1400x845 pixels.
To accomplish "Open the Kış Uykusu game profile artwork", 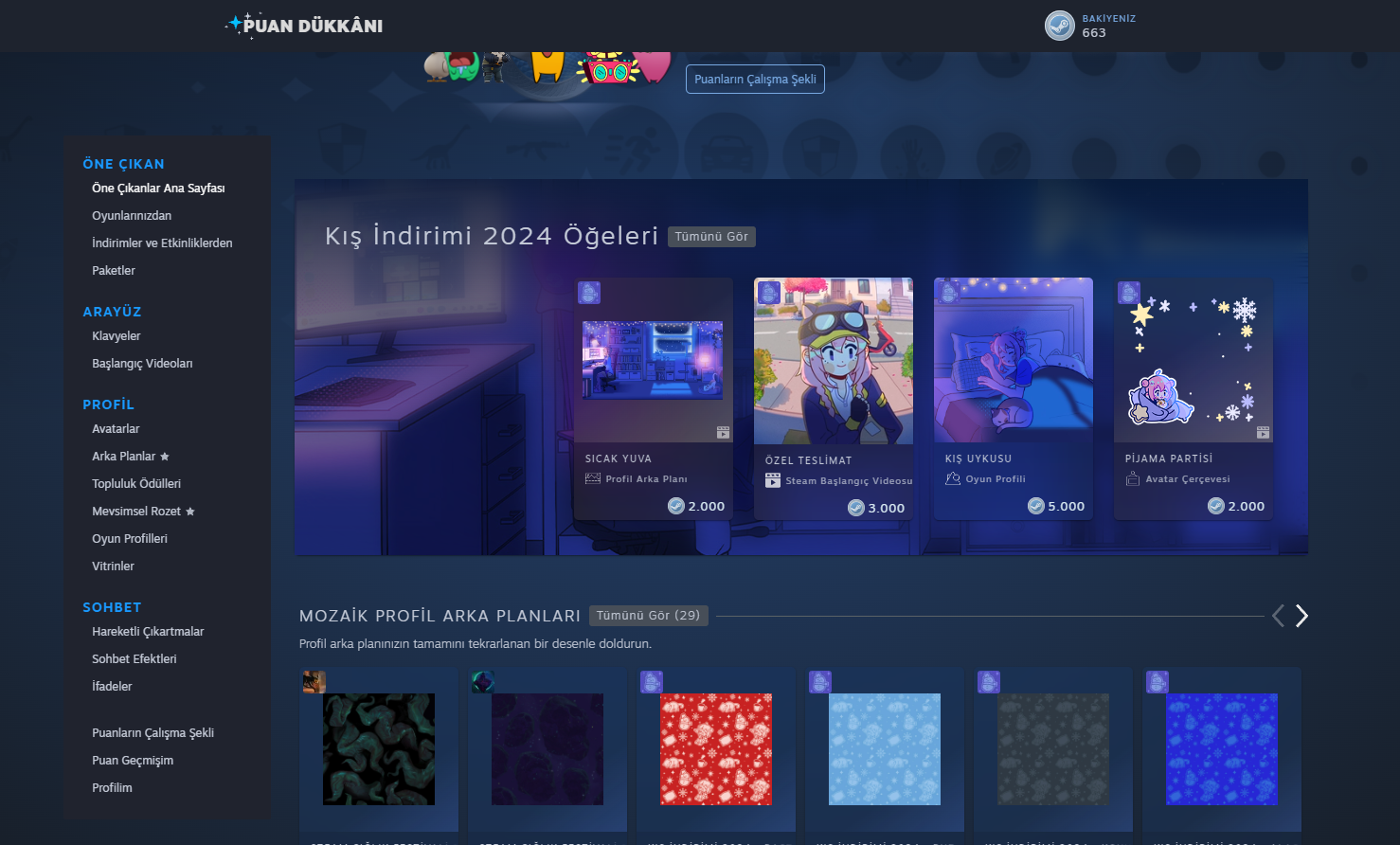I will point(1014,360).
